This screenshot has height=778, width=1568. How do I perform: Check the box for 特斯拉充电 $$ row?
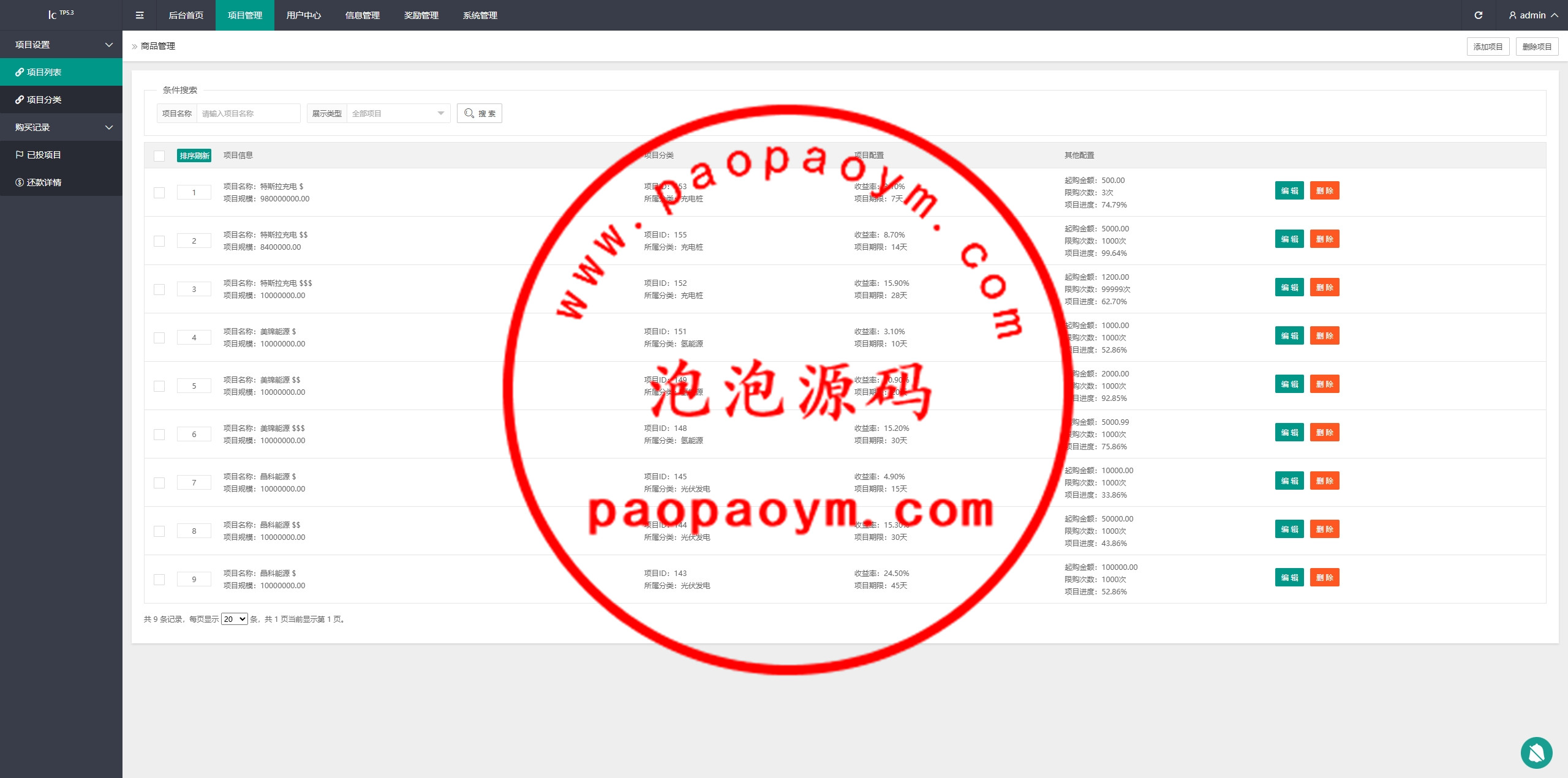[x=159, y=241]
